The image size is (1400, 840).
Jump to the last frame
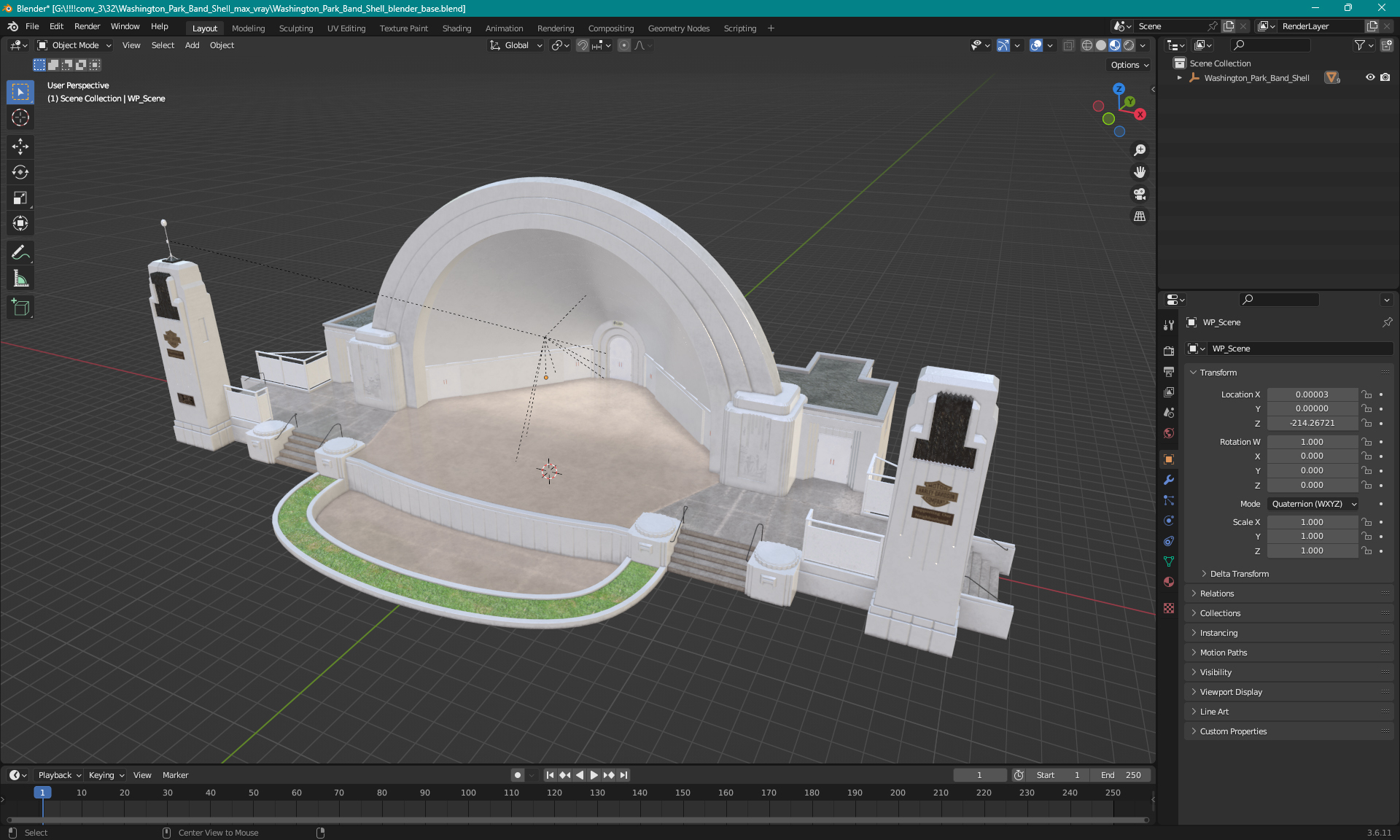click(623, 775)
